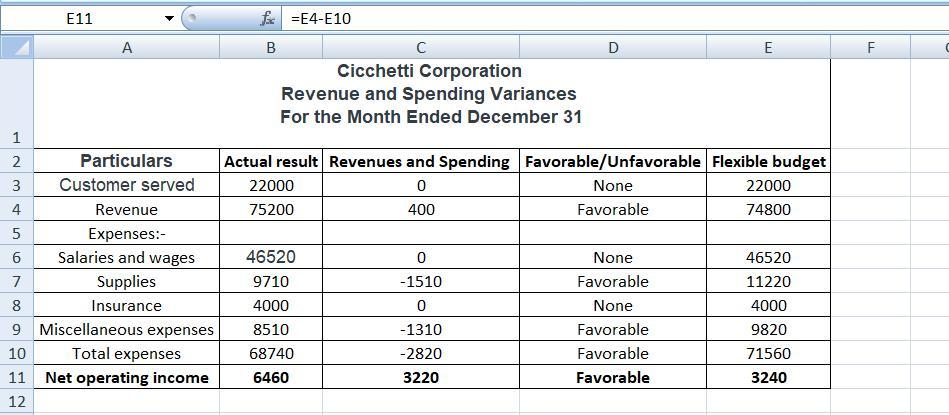The image size is (949, 415).
Task: Select column D header
Action: click(612, 47)
